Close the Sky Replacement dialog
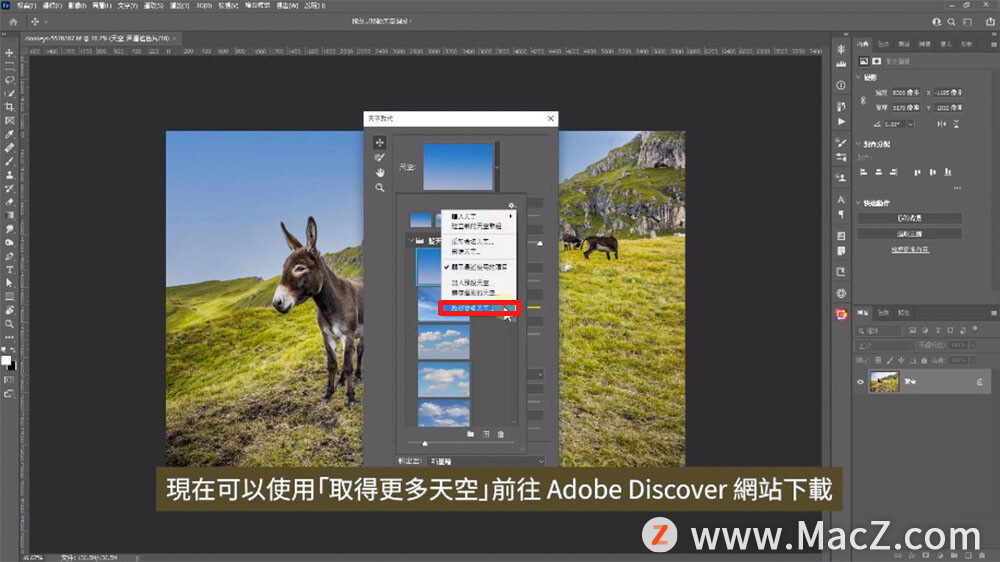The image size is (1000, 562). (550, 118)
